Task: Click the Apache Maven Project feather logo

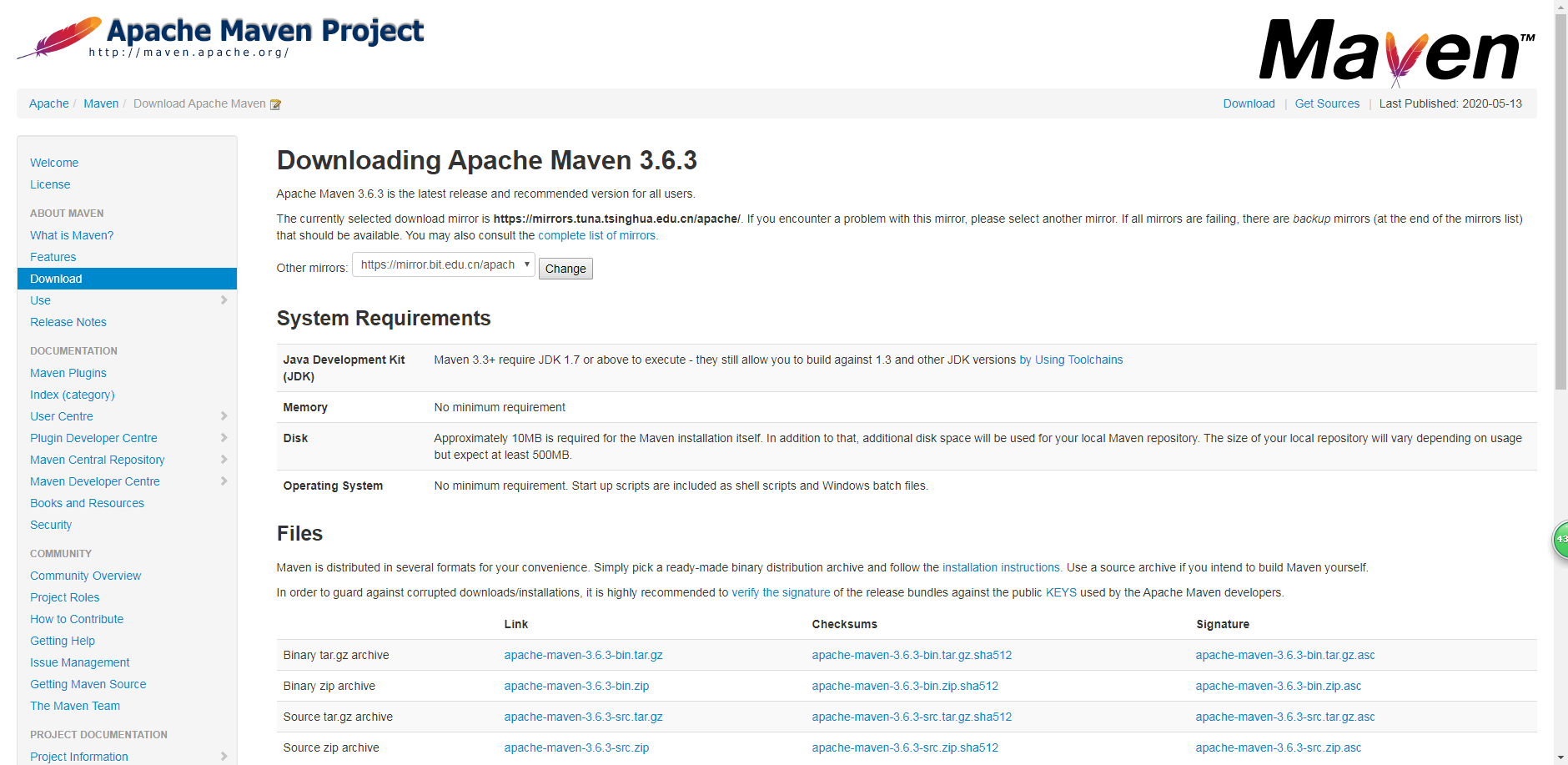Action: (220, 38)
